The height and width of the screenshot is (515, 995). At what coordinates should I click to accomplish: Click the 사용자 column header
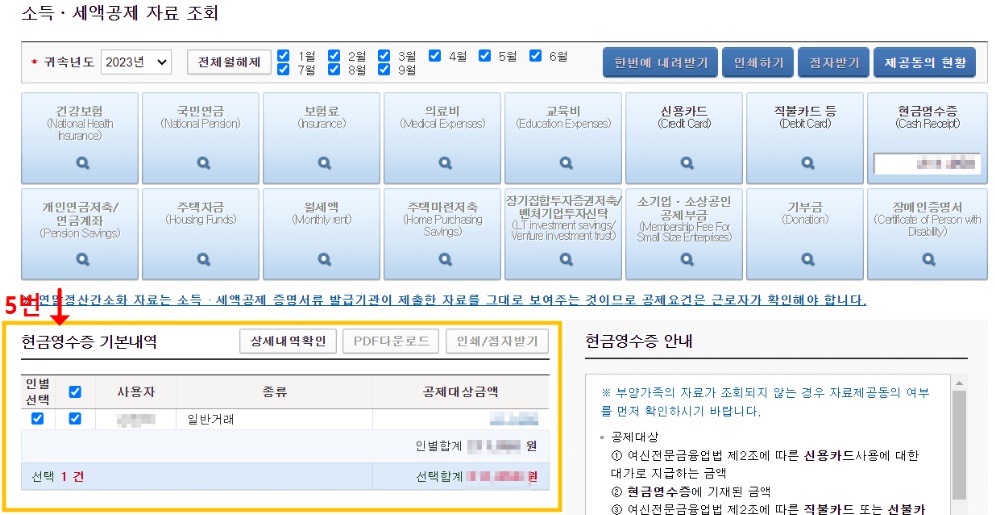(x=136, y=392)
